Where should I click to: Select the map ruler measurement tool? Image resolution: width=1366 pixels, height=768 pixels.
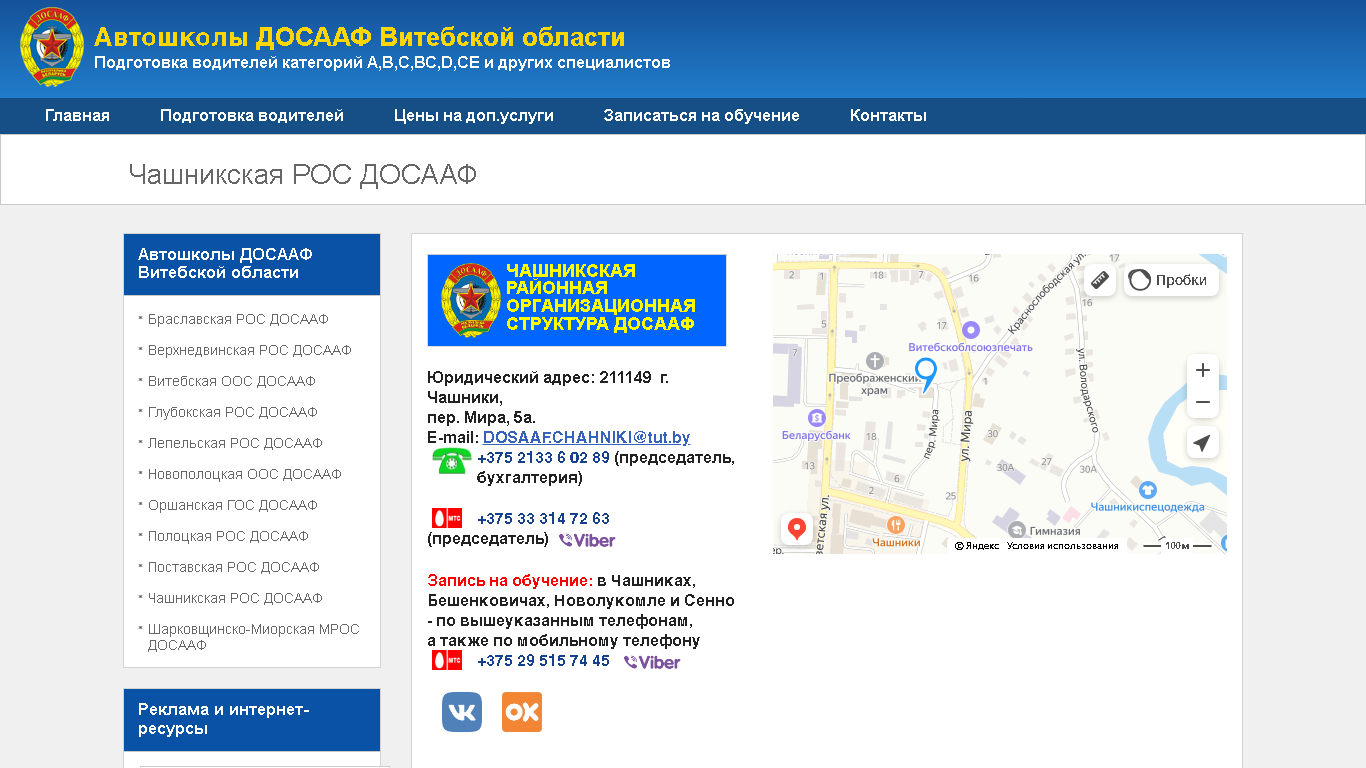tap(1100, 280)
